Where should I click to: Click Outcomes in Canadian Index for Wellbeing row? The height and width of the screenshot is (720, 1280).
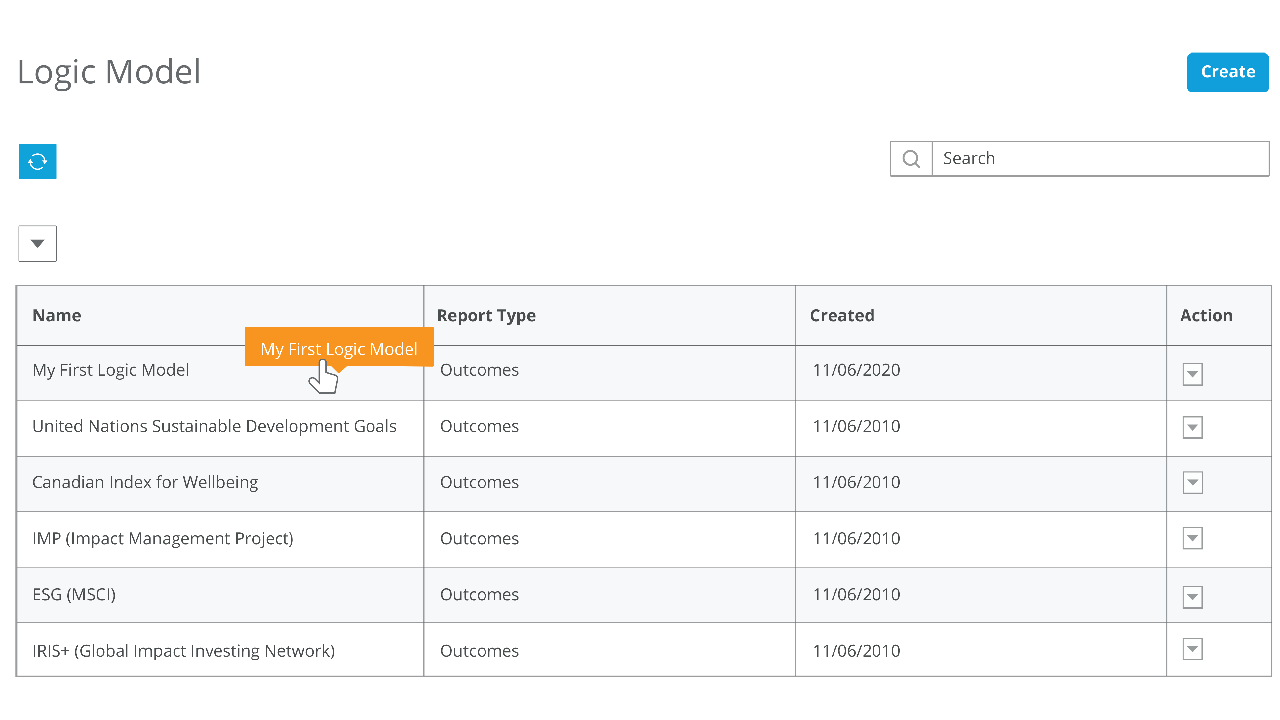coord(479,482)
